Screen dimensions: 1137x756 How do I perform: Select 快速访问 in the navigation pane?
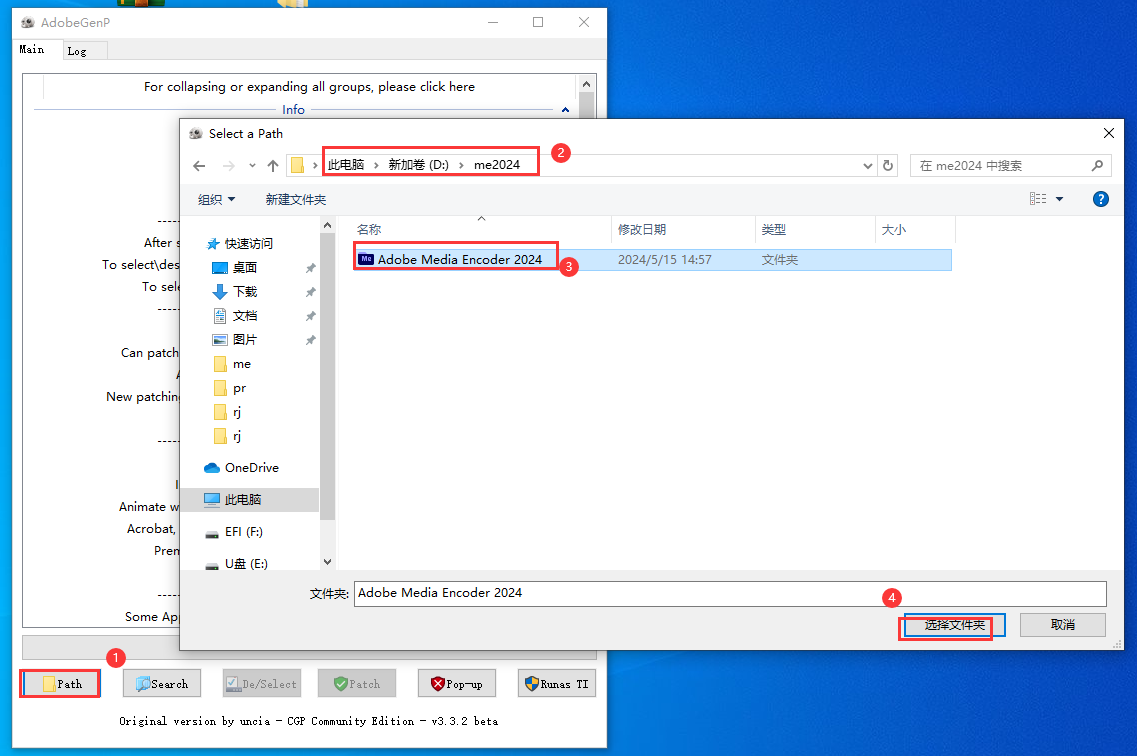249,244
